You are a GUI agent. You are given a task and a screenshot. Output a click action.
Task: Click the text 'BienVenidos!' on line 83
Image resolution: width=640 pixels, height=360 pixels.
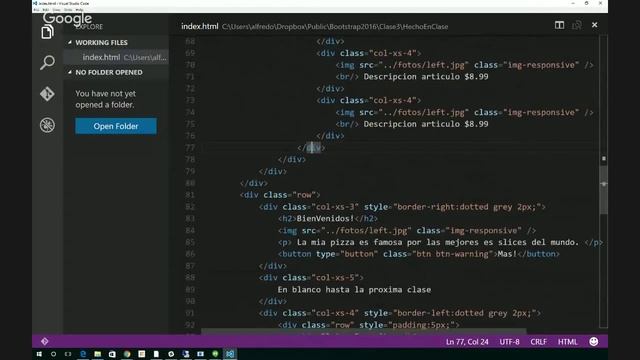tap(325, 218)
